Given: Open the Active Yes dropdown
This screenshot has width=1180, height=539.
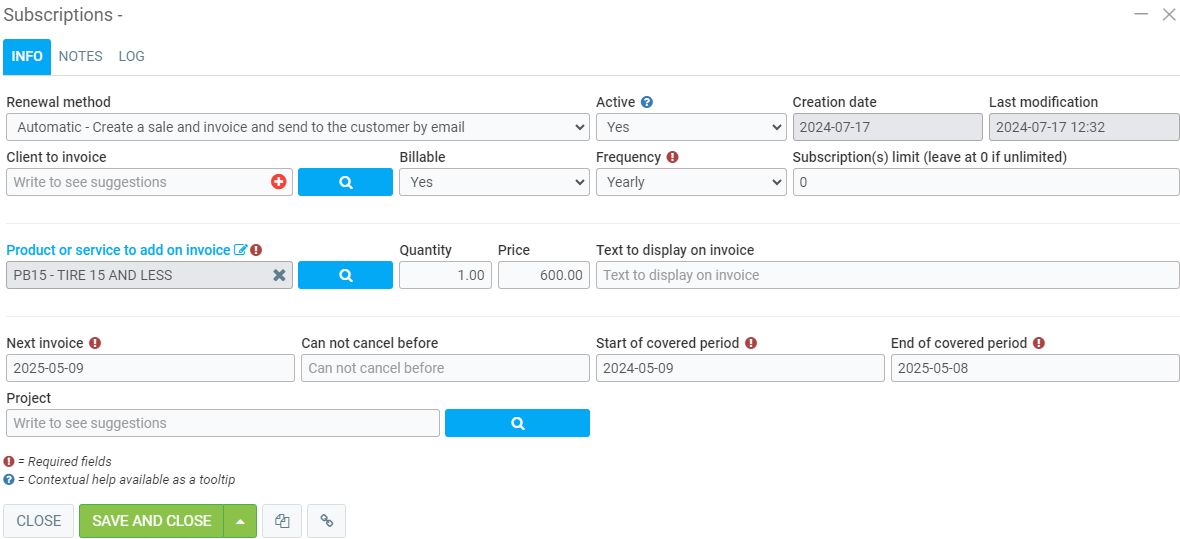Looking at the screenshot, I should (690, 127).
